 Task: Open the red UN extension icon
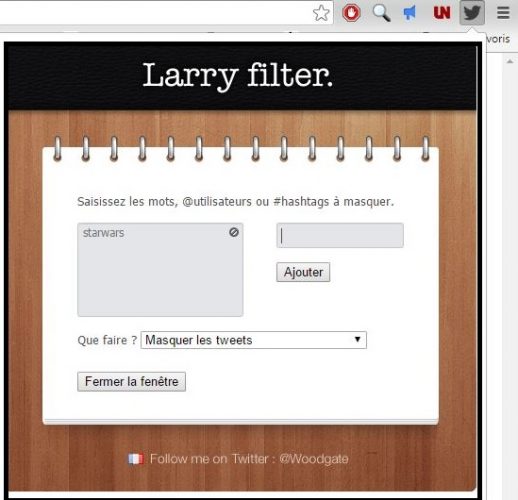(x=442, y=13)
